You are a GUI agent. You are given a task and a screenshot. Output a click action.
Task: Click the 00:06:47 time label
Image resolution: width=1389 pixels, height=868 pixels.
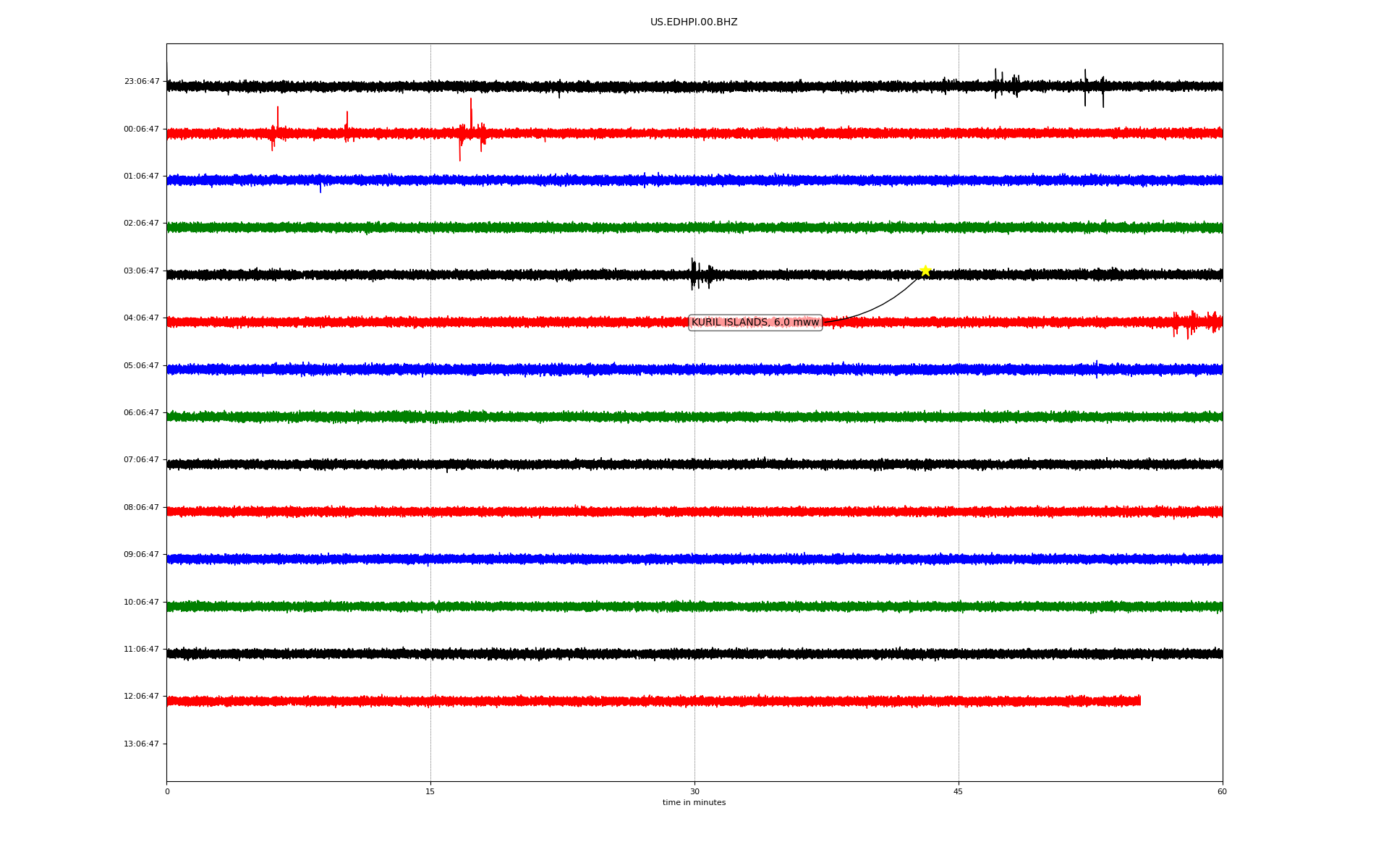point(142,129)
